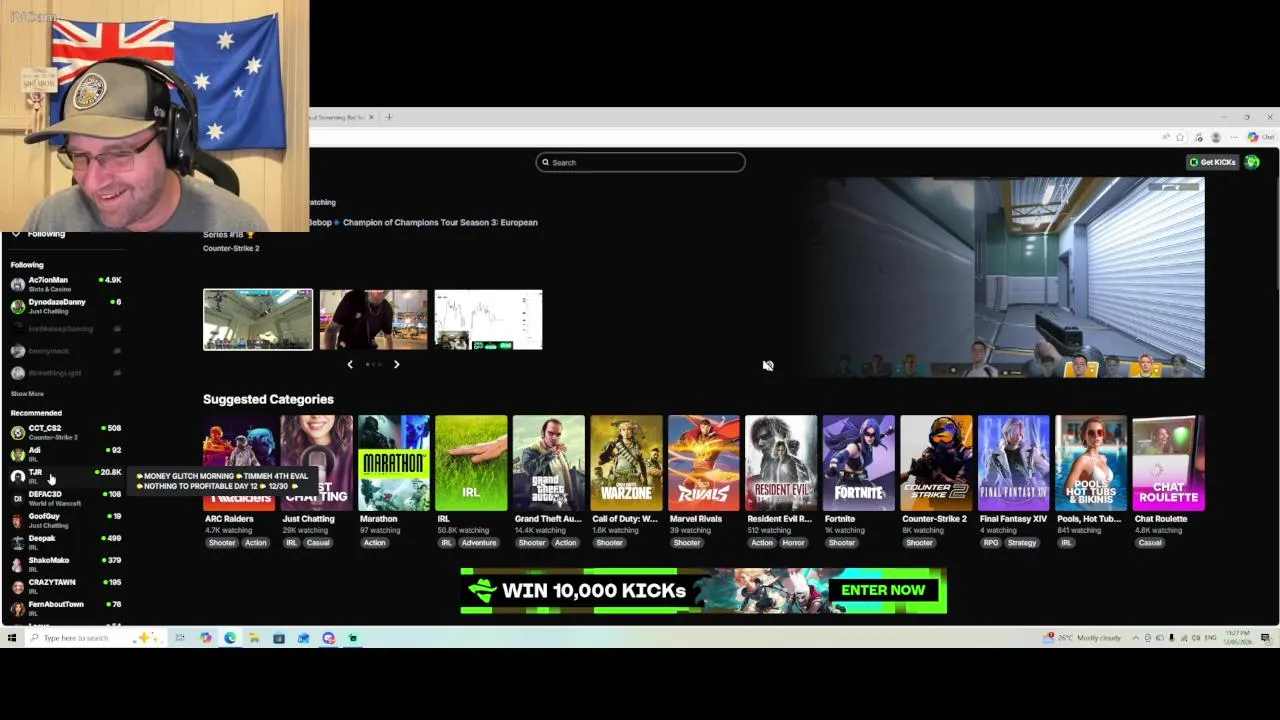The width and height of the screenshot is (1280, 720).
Task: Expand followed channels with Show More
Action: click(x=27, y=394)
